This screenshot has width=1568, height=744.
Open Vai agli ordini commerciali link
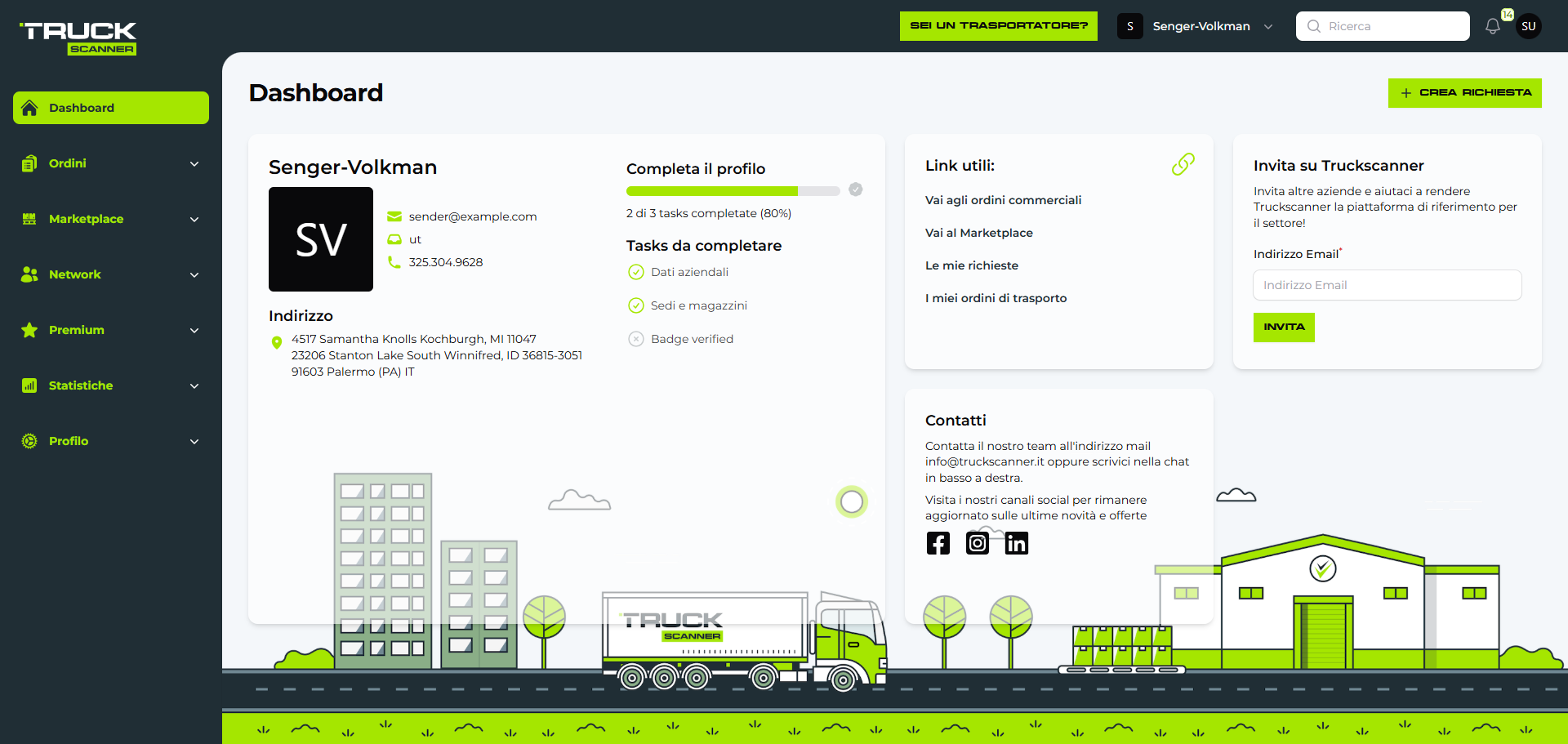pos(1003,200)
